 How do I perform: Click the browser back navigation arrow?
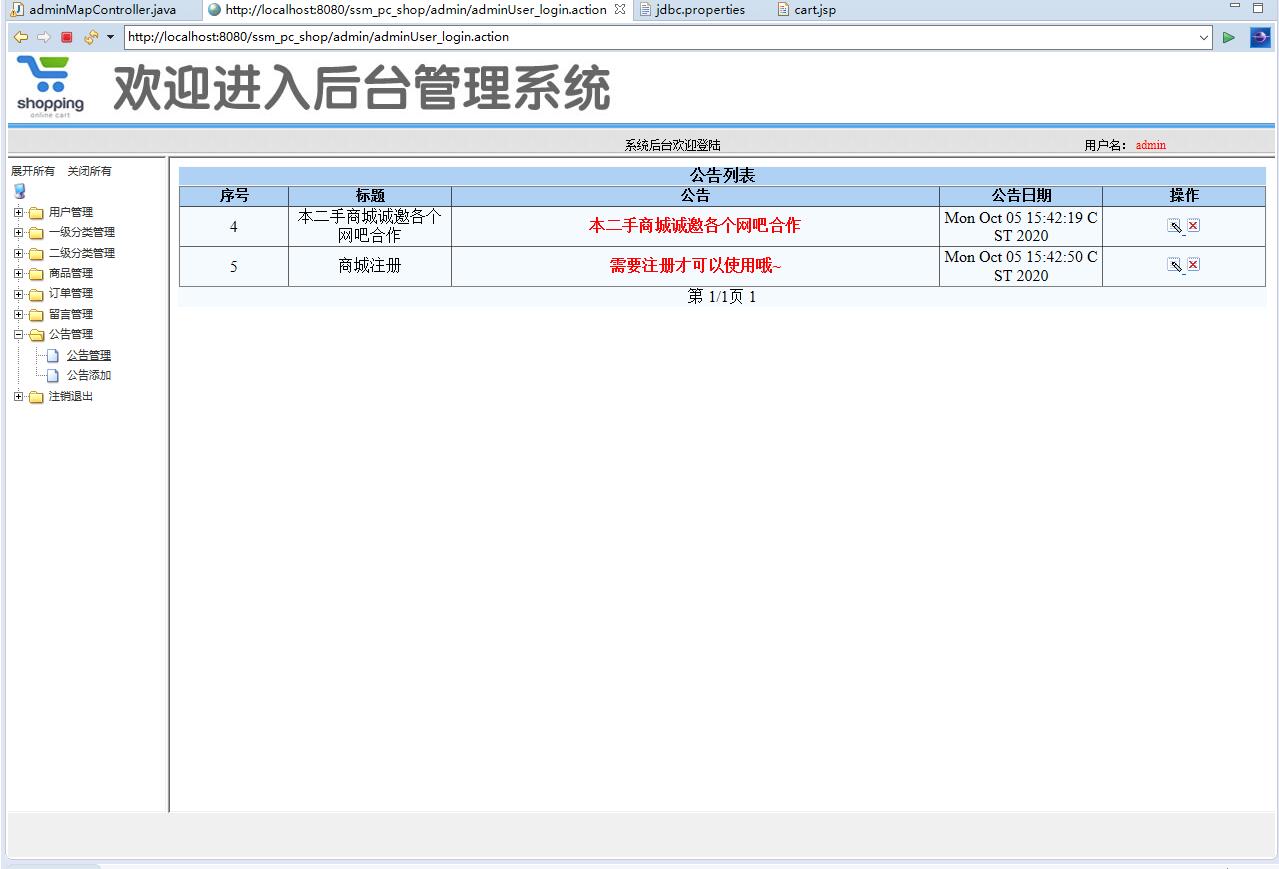point(20,37)
